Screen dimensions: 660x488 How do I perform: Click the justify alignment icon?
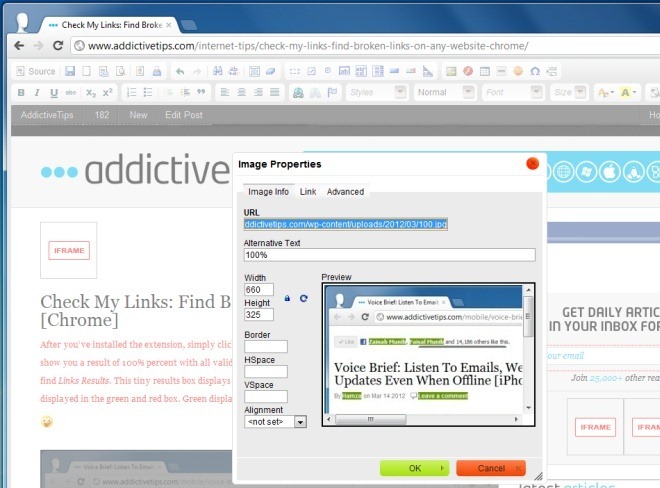coord(274,92)
